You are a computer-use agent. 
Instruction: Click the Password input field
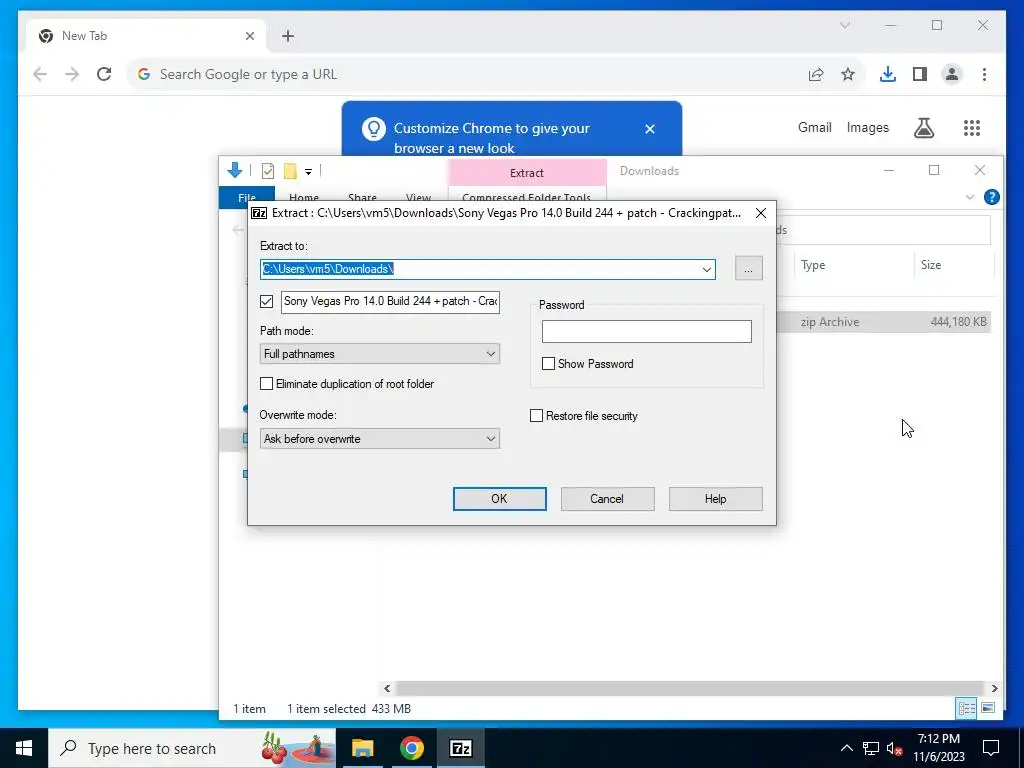tap(647, 332)
